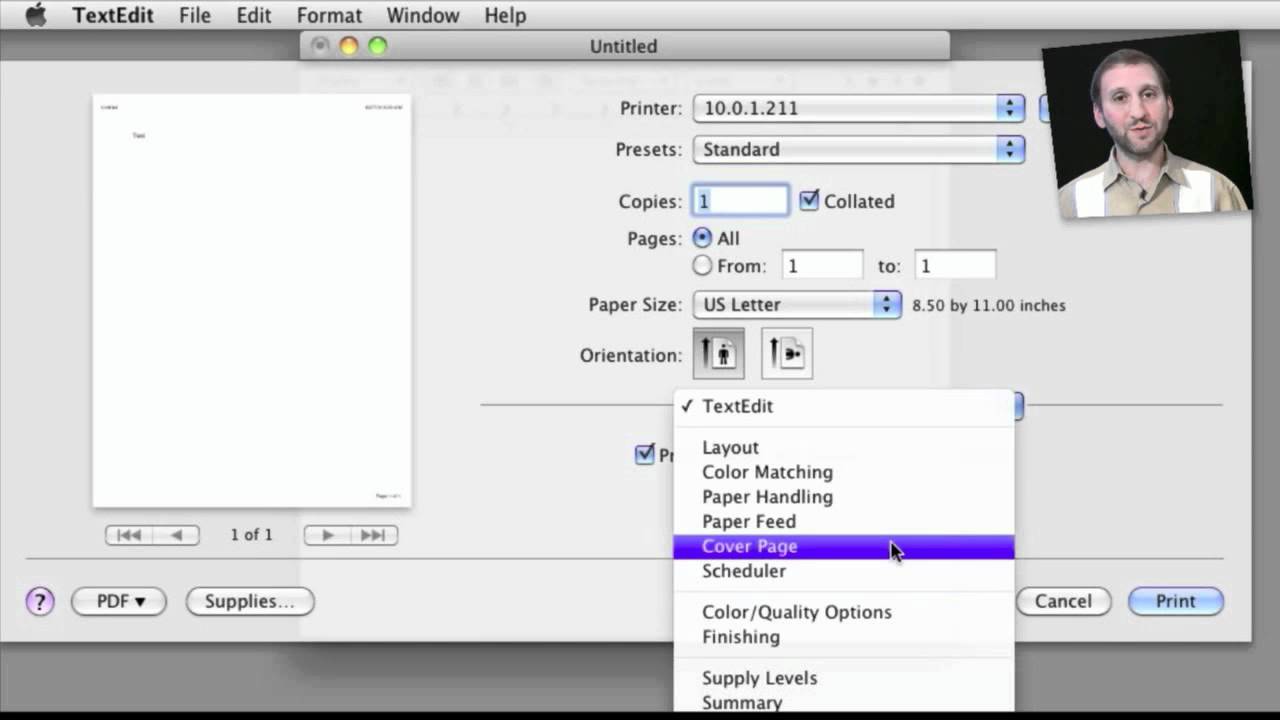
Task: Click the Copies input field
Action: [741, 200]
